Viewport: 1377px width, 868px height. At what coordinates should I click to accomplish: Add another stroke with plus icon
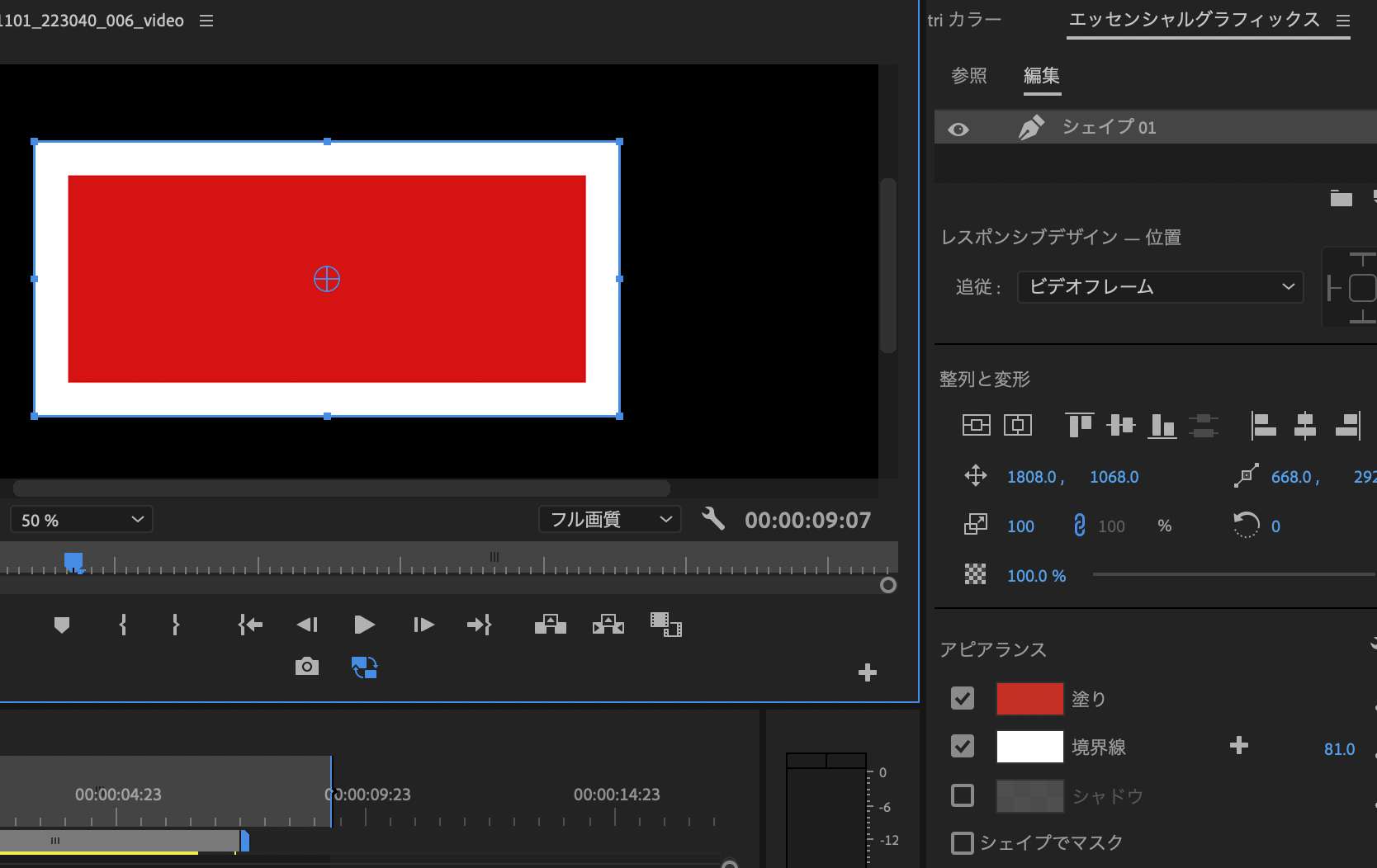click(1239, 746)
